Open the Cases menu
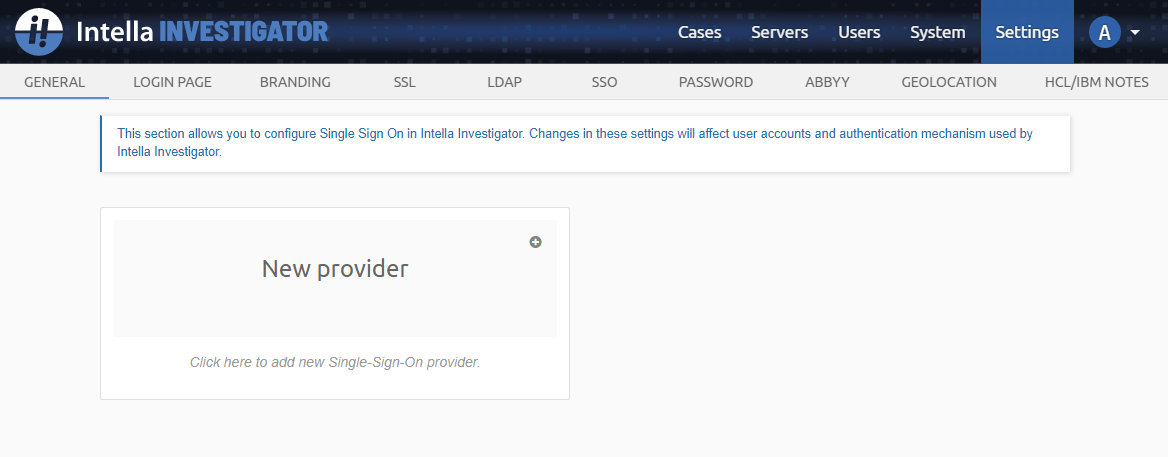Screen dimensions: 1168x457 point(699,32)
